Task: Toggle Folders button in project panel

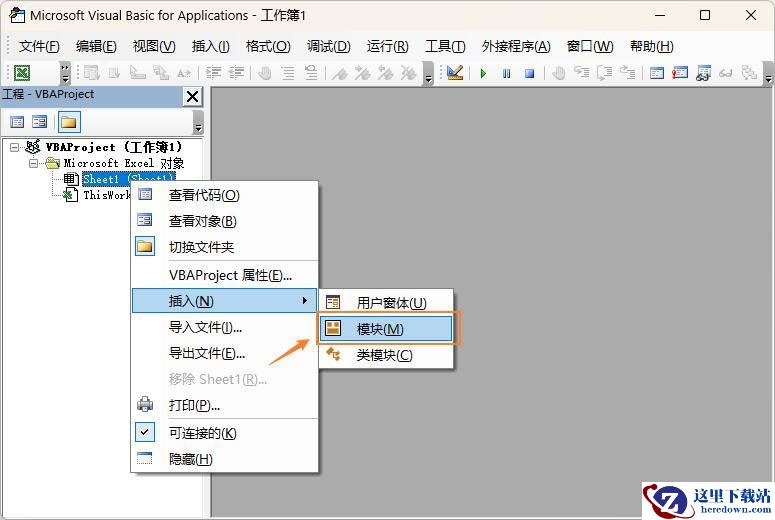Action: 69,122
